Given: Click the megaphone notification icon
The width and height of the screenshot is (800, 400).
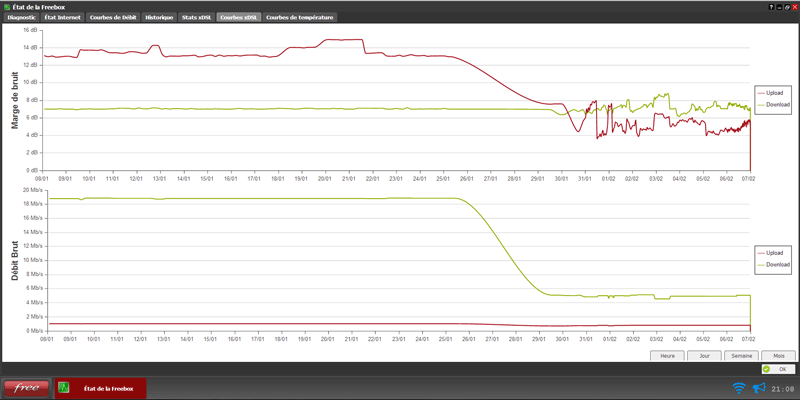Looking at the screenshot, I should tap(758, 388).
